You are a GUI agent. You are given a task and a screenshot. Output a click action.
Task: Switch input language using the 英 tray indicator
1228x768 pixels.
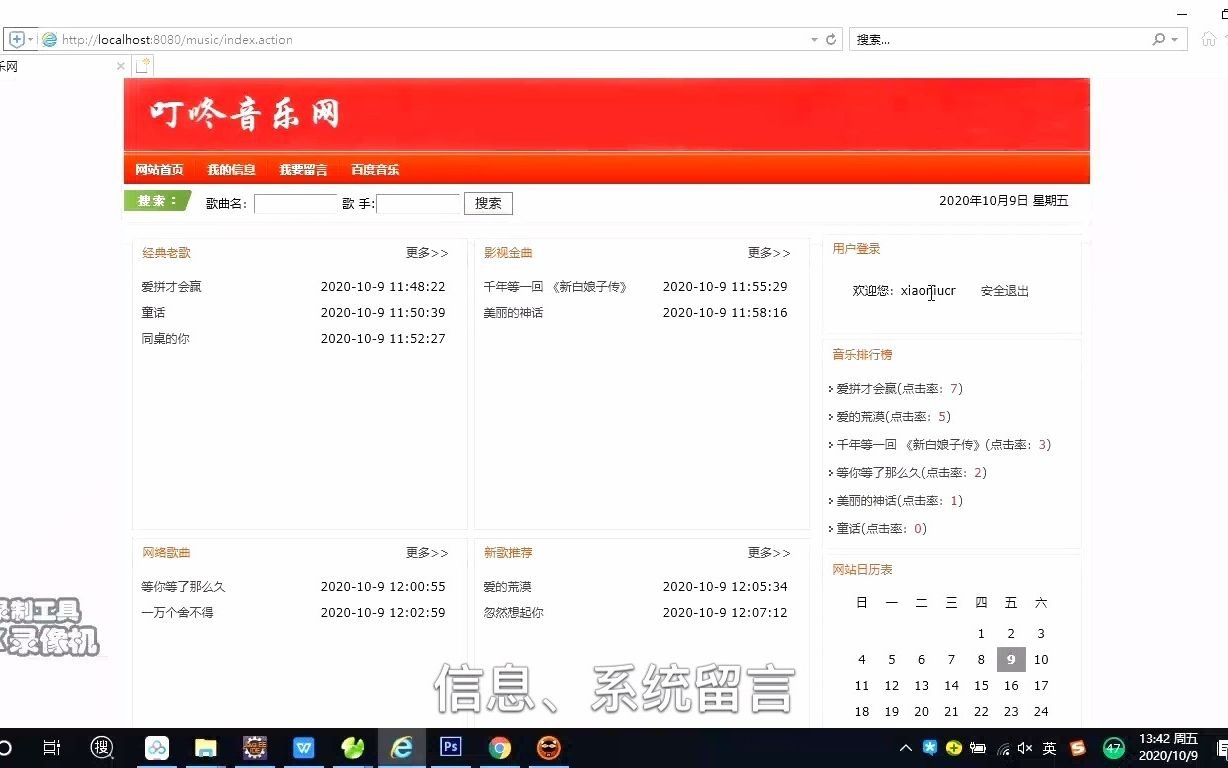1048,747
